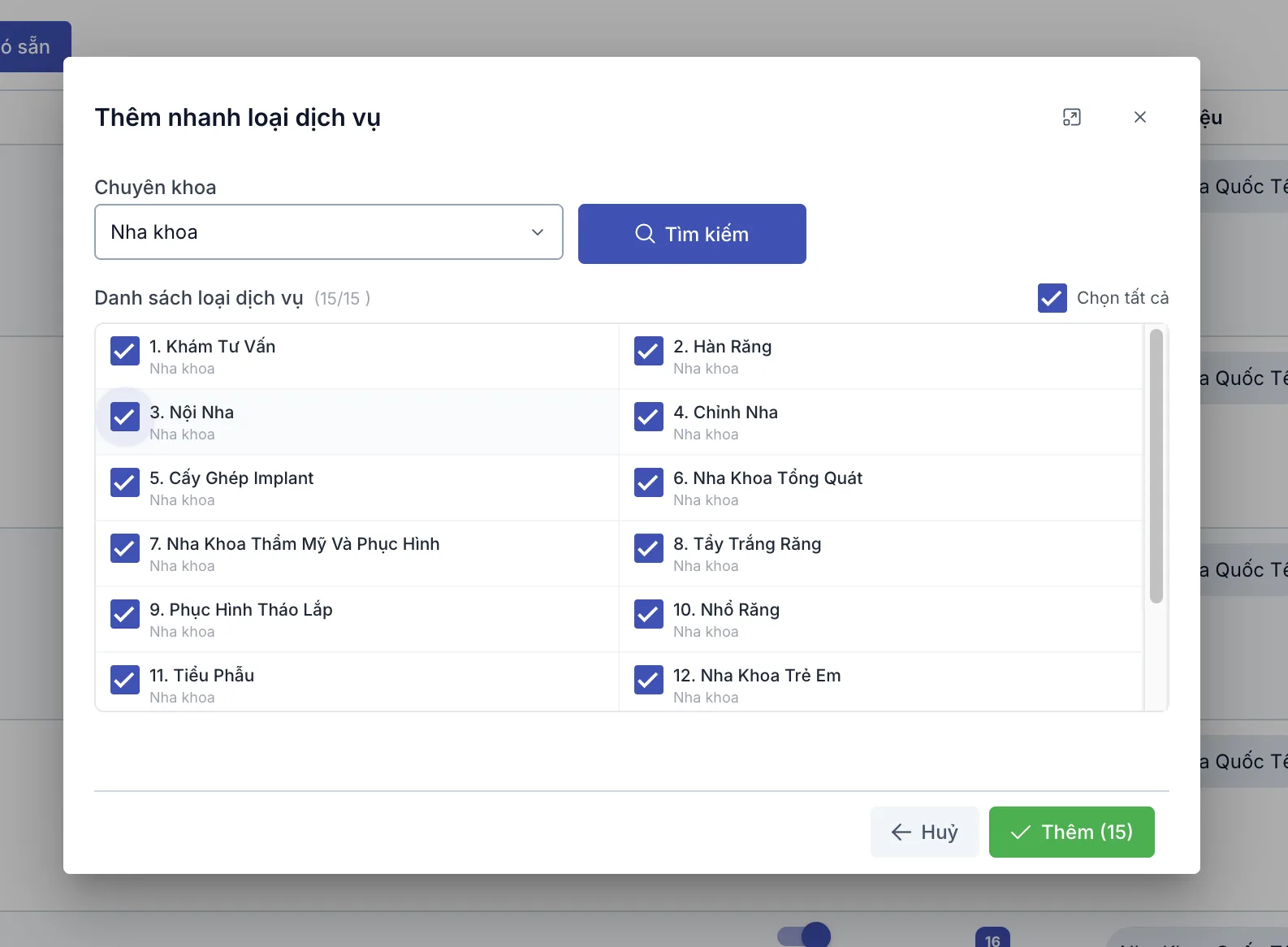The height and width of the screenshot is (947, 1288).
Task: Uncheck 2. Hàn Răng
Action: point(649,351)
